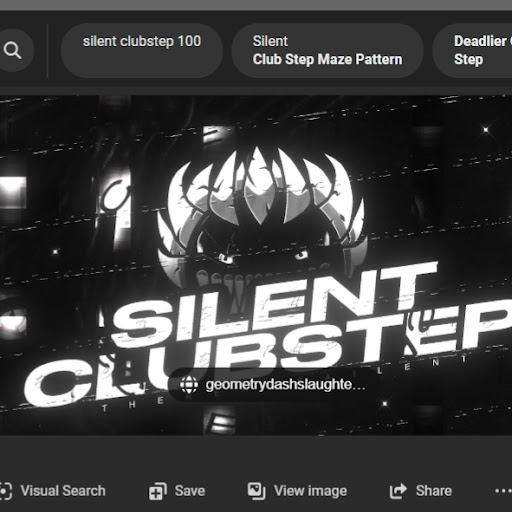Click the monster face logo in the image
Viewport: 512px width, 512px height.
260,217
